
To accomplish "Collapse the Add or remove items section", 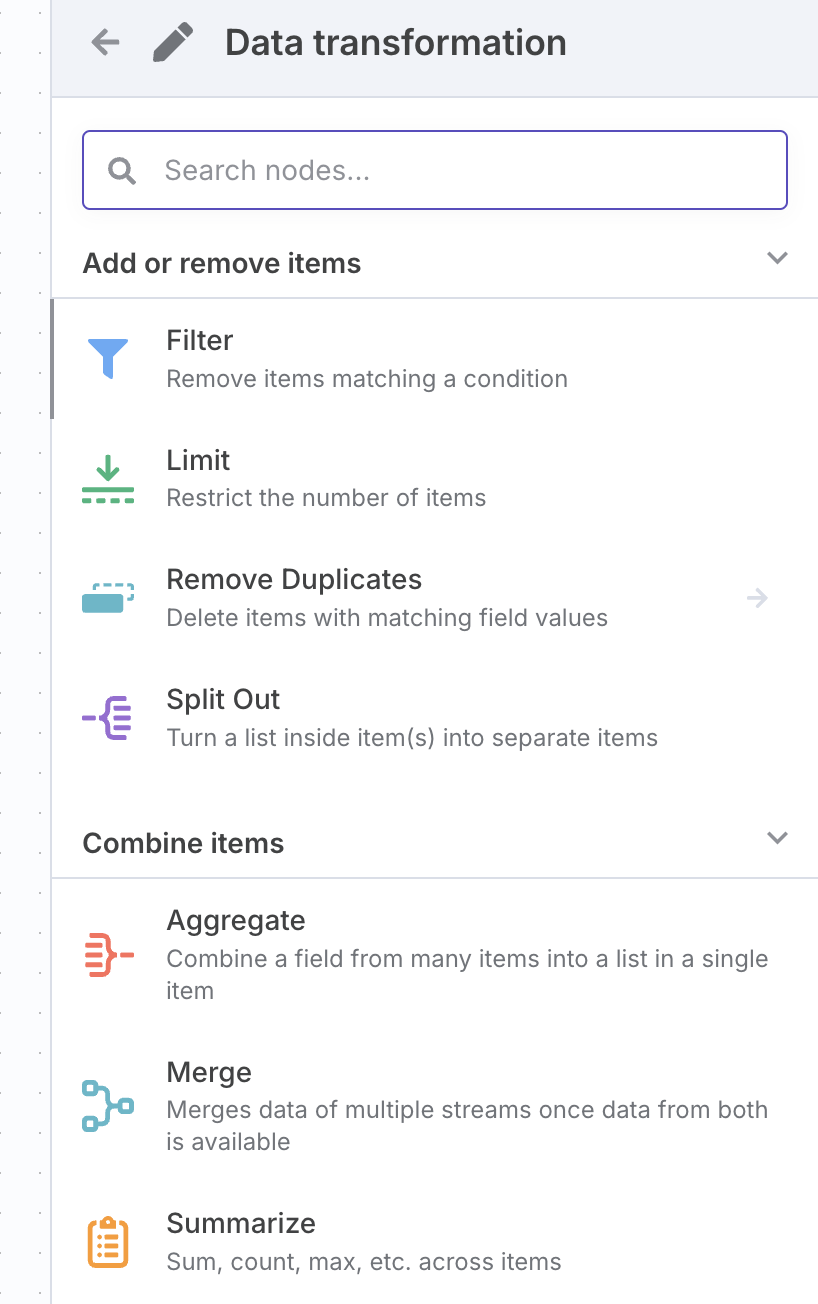I will click(777, 258).
